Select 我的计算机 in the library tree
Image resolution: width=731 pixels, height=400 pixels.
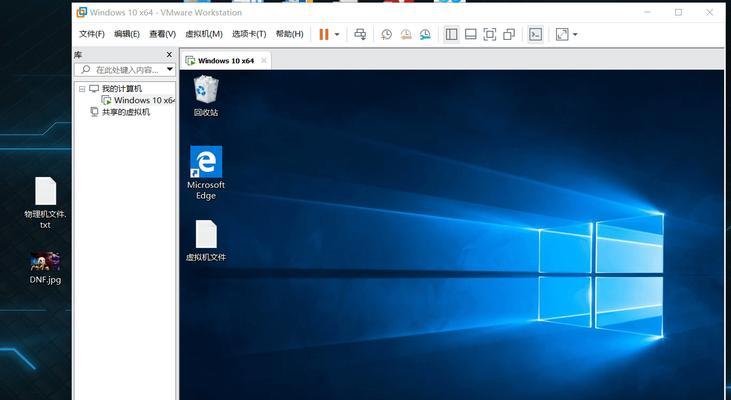(122, 89)
